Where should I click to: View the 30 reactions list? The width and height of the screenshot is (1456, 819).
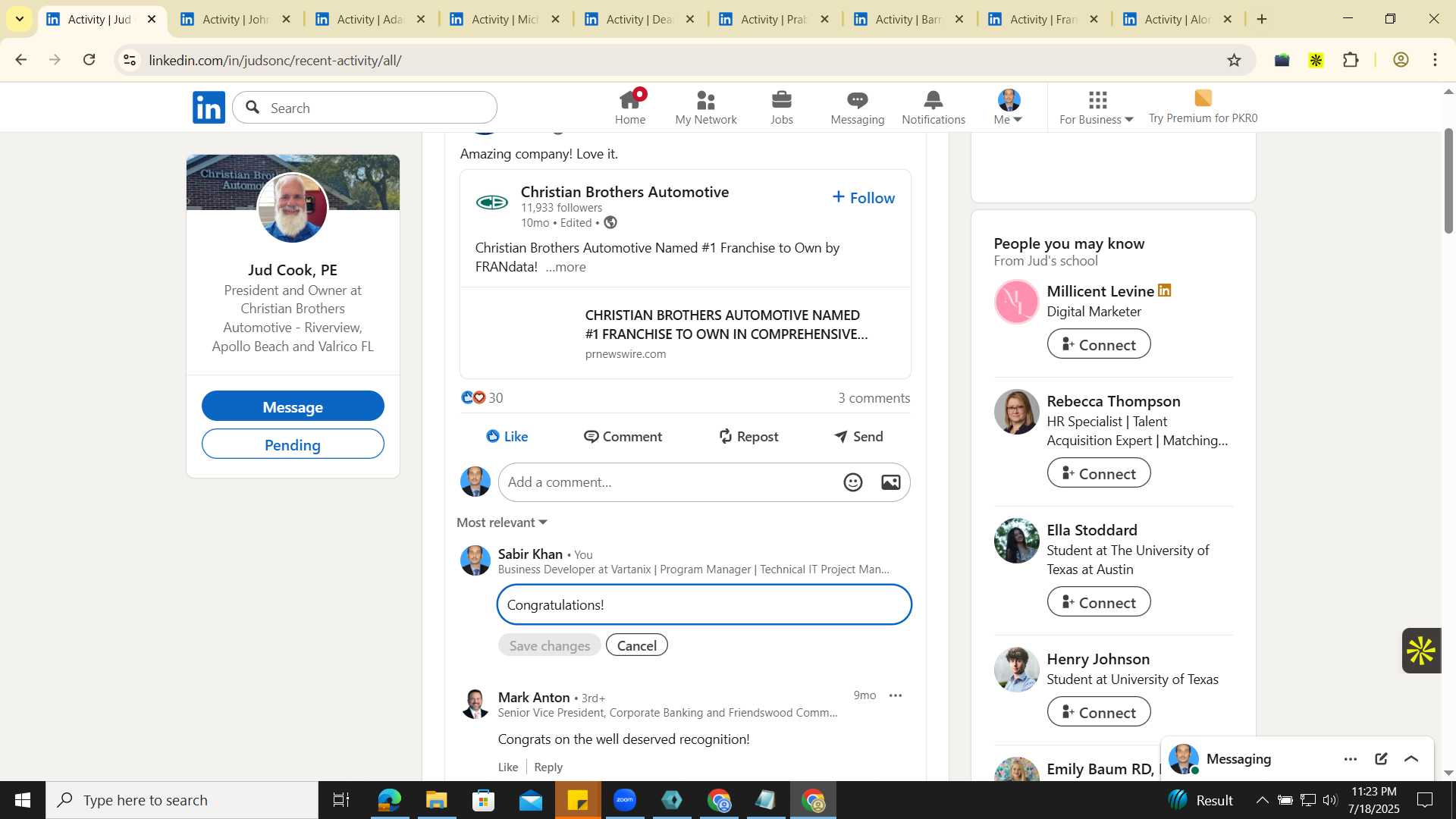point(482,397)
